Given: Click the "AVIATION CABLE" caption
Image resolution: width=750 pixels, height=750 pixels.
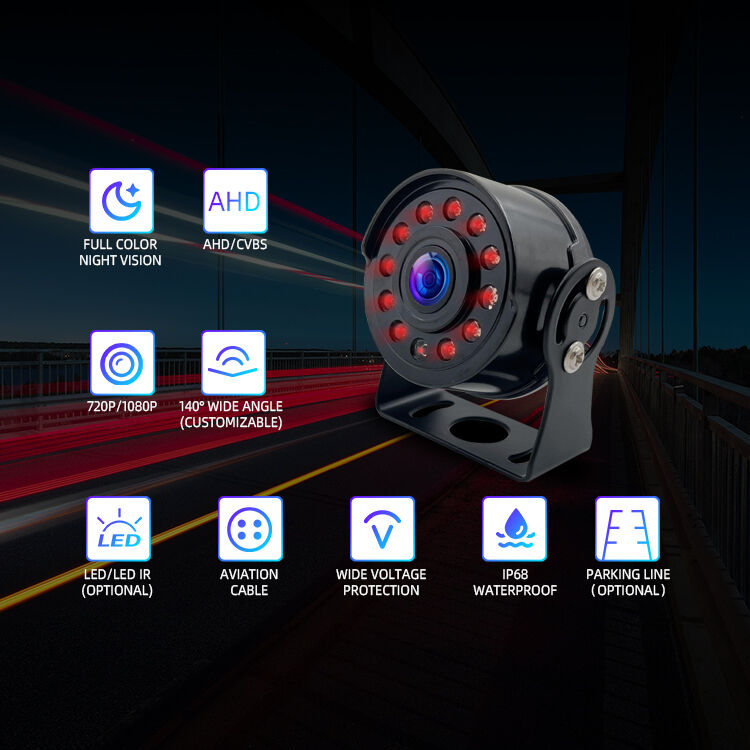Looking at the screenshot, I should [x=249, y=582].
